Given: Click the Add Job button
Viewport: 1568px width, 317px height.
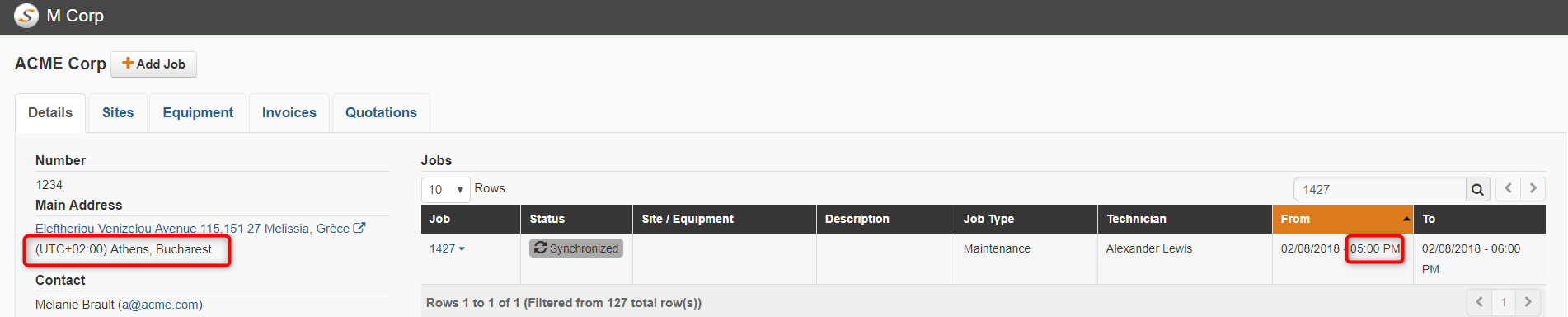Looking at the screenshot, I should 154,64.
